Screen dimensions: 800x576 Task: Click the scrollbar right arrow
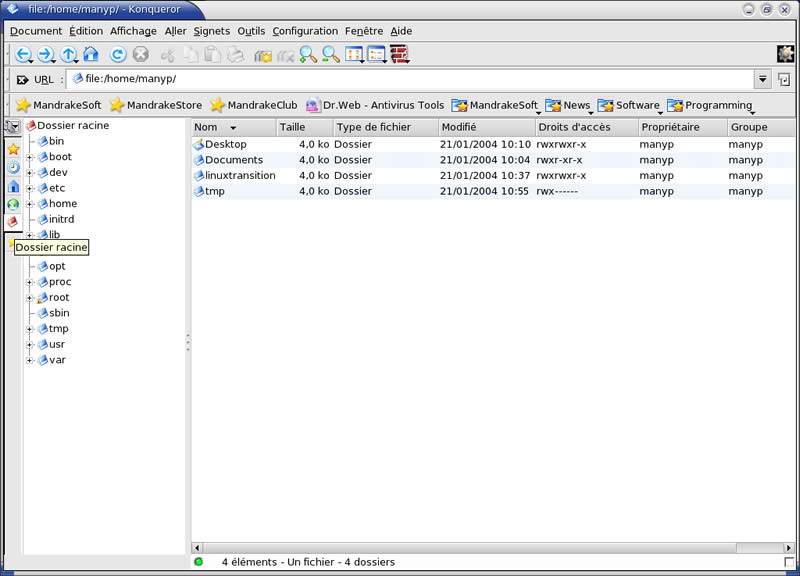click(x=789, y=547)
